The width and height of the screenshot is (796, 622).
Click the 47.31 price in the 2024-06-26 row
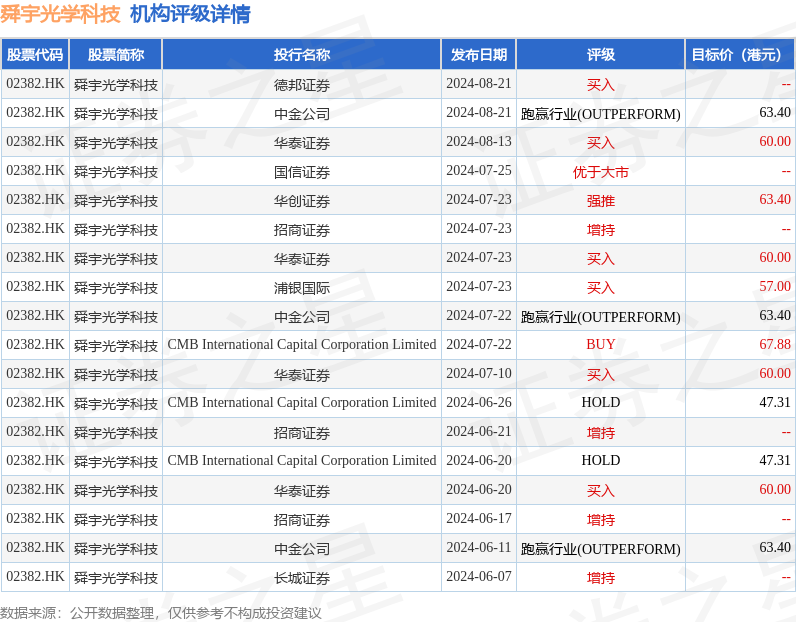(x=775, y=402)
